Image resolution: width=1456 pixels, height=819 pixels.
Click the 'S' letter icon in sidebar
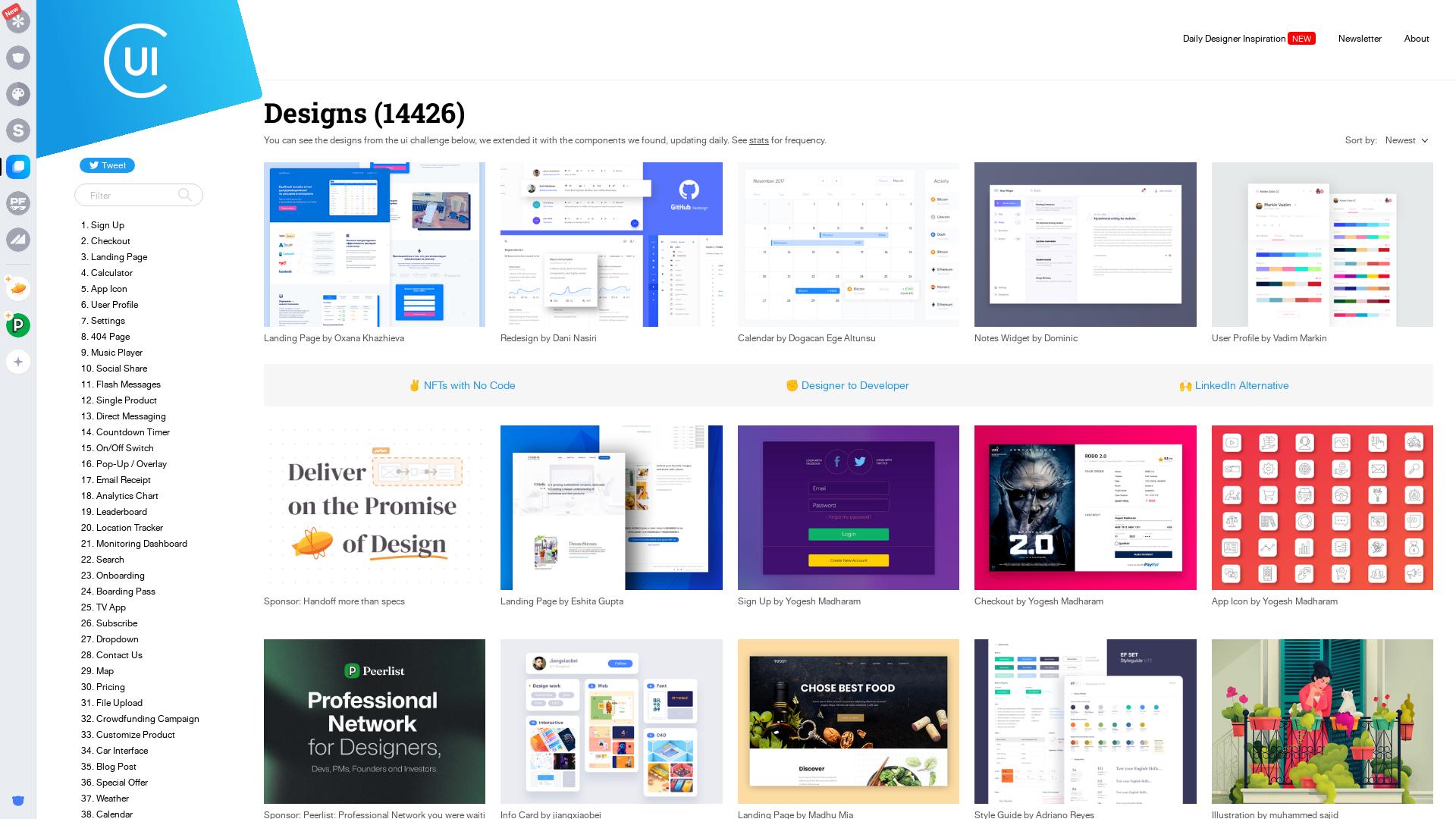18,130
